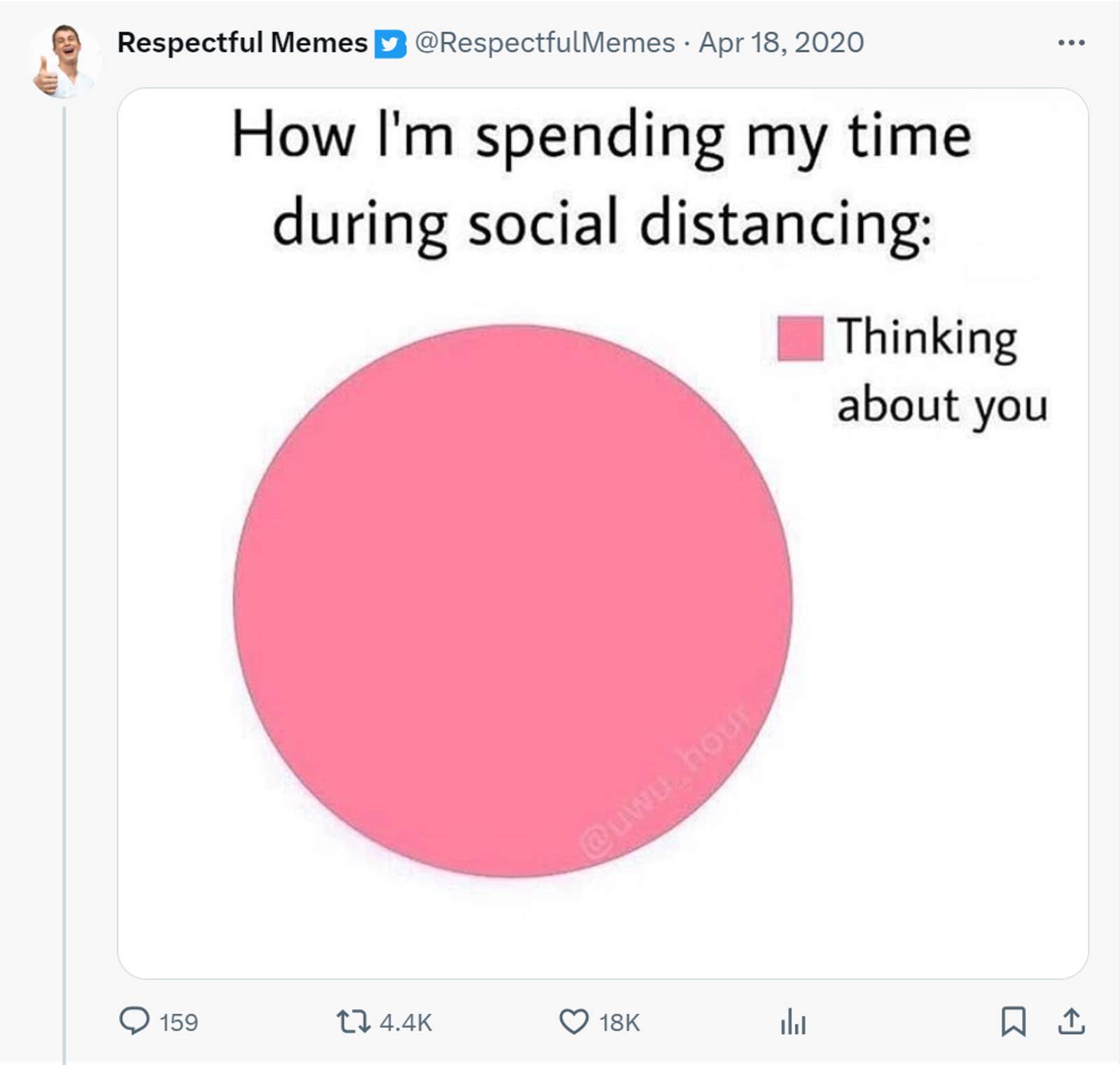Screen dimensions: 1120x1065
Task: Click the meme title about social distancing
Action: (x=602, y=180)
